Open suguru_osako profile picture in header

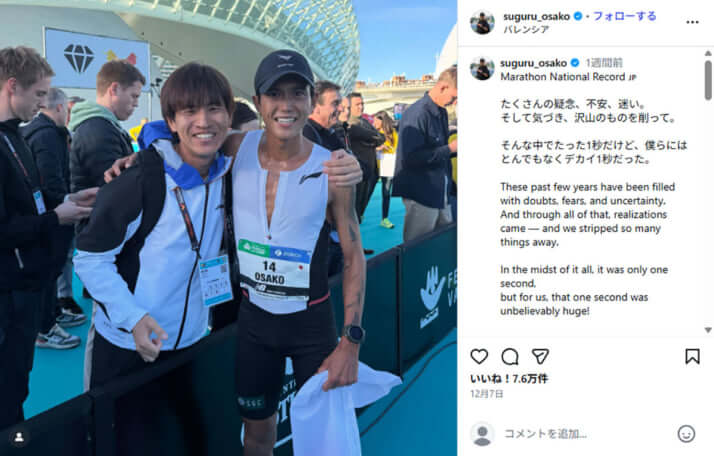pyautogui.click(x=482, y=23)
